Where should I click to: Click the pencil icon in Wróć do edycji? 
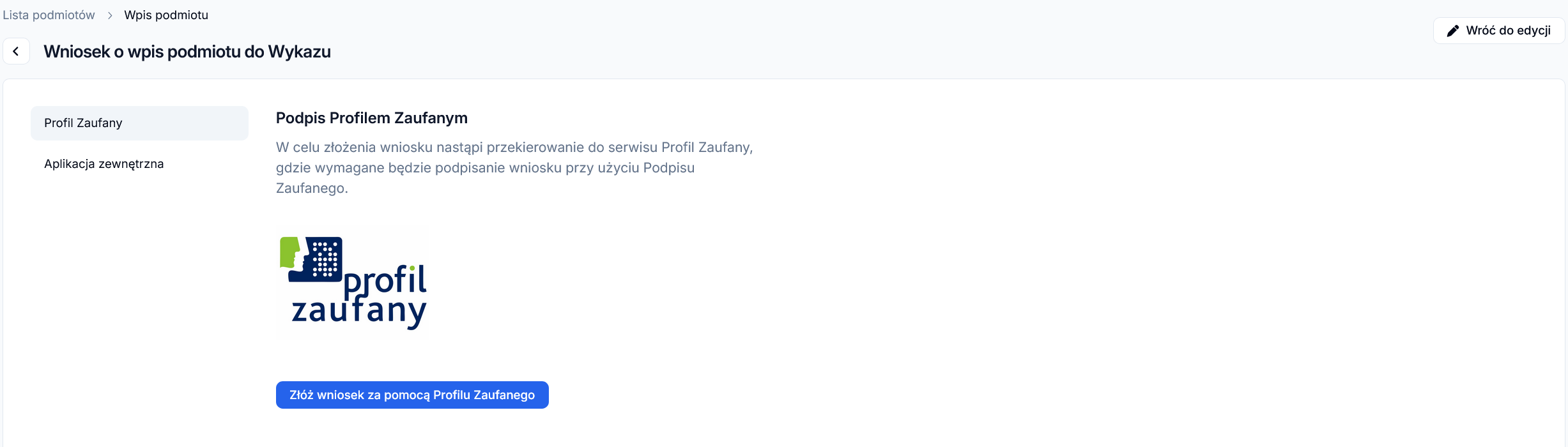point(1452,31)
